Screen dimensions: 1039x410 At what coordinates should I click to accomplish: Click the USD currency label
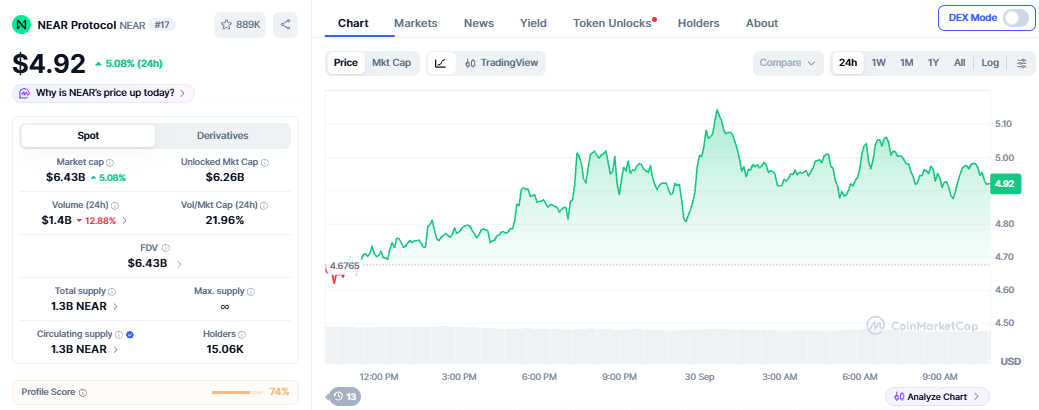1010,362
